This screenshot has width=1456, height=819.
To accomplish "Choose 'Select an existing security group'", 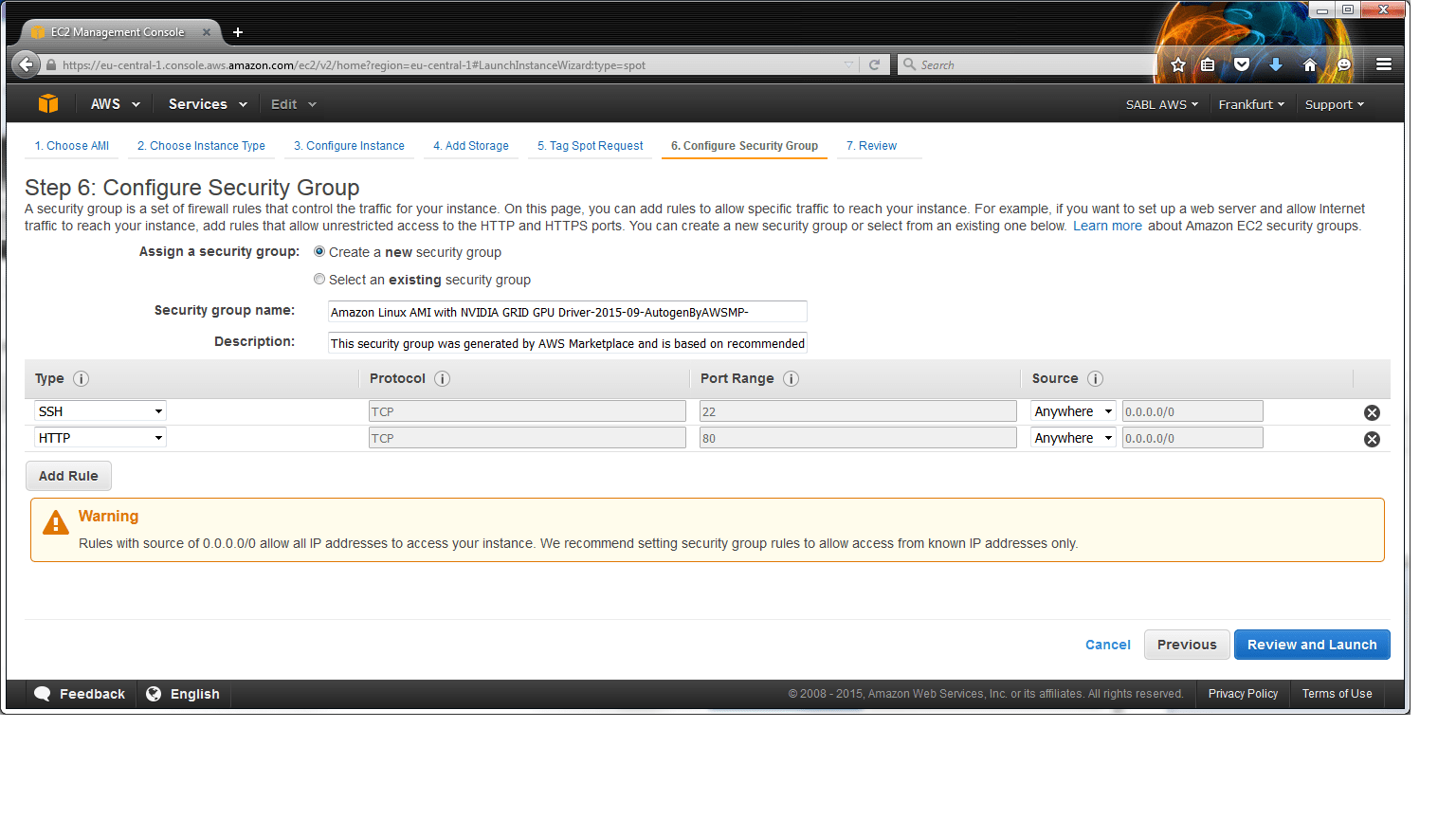I will pyautogui.click(x=319, y=279).
